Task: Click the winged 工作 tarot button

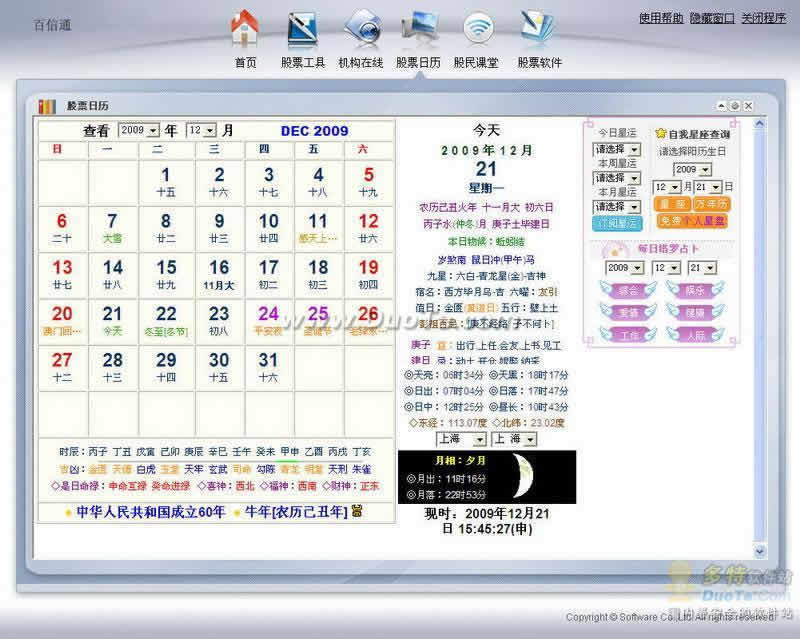Action: point(628,335)
